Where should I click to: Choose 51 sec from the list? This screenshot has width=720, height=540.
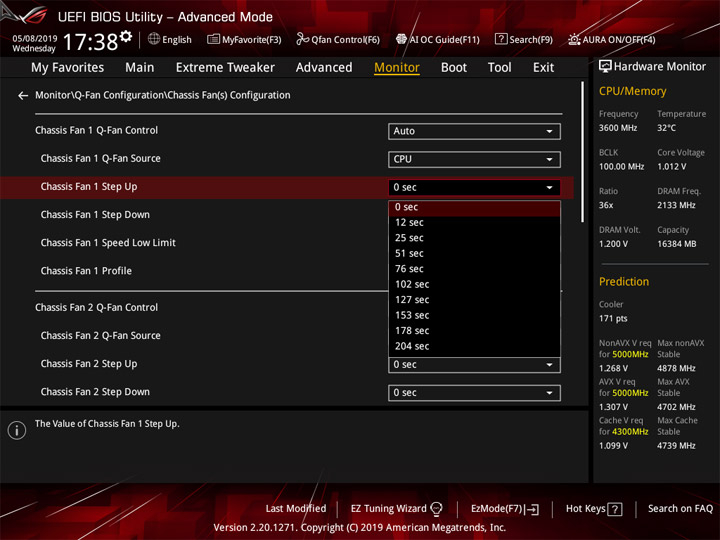click(474, 254)
